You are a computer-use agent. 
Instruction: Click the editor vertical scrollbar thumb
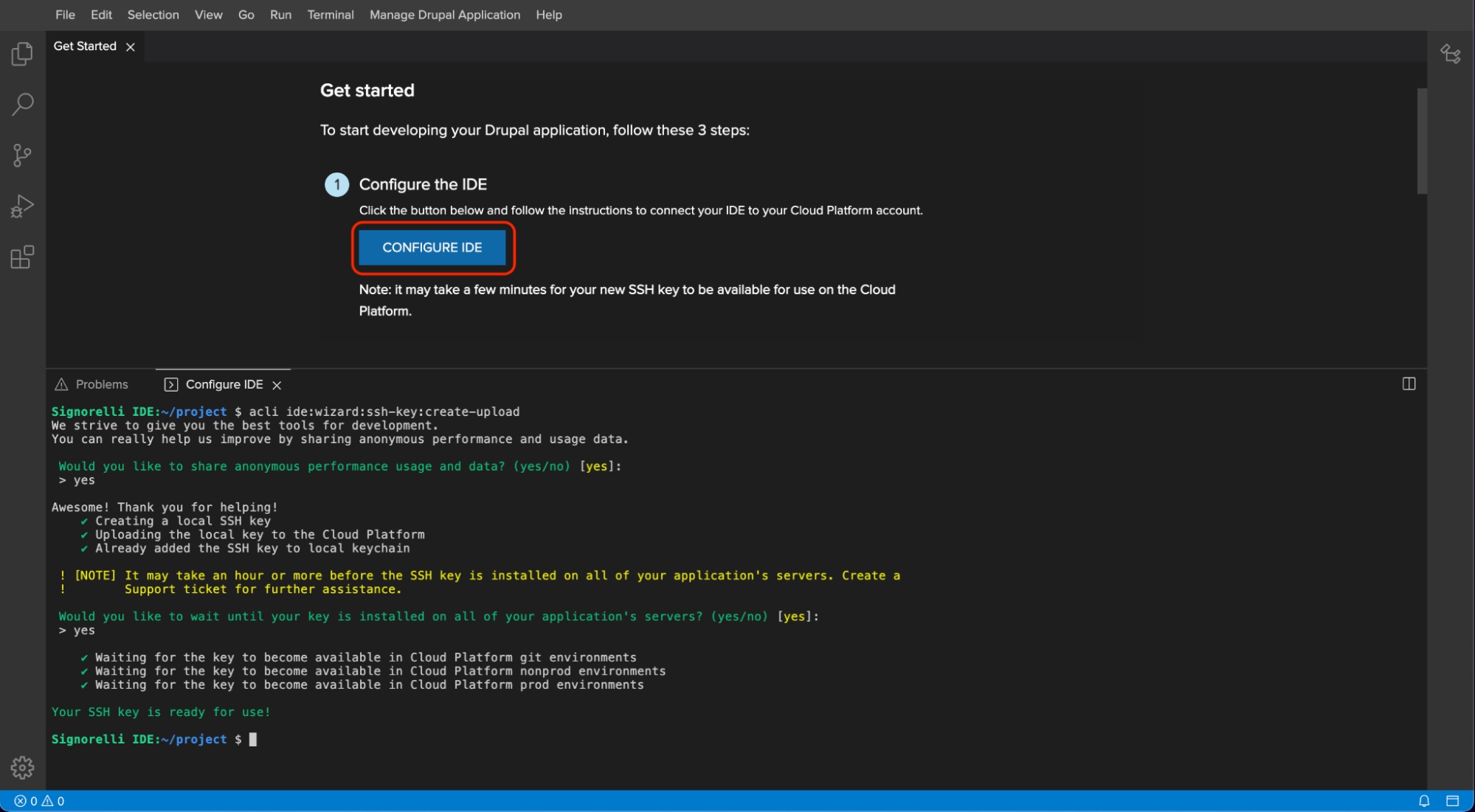click(1421, 140)
